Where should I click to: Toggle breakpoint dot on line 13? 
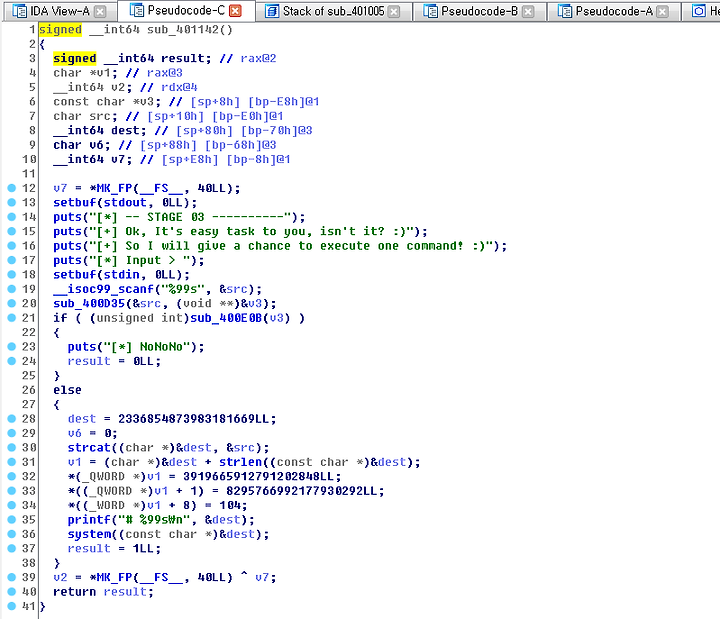pos(12,202)
